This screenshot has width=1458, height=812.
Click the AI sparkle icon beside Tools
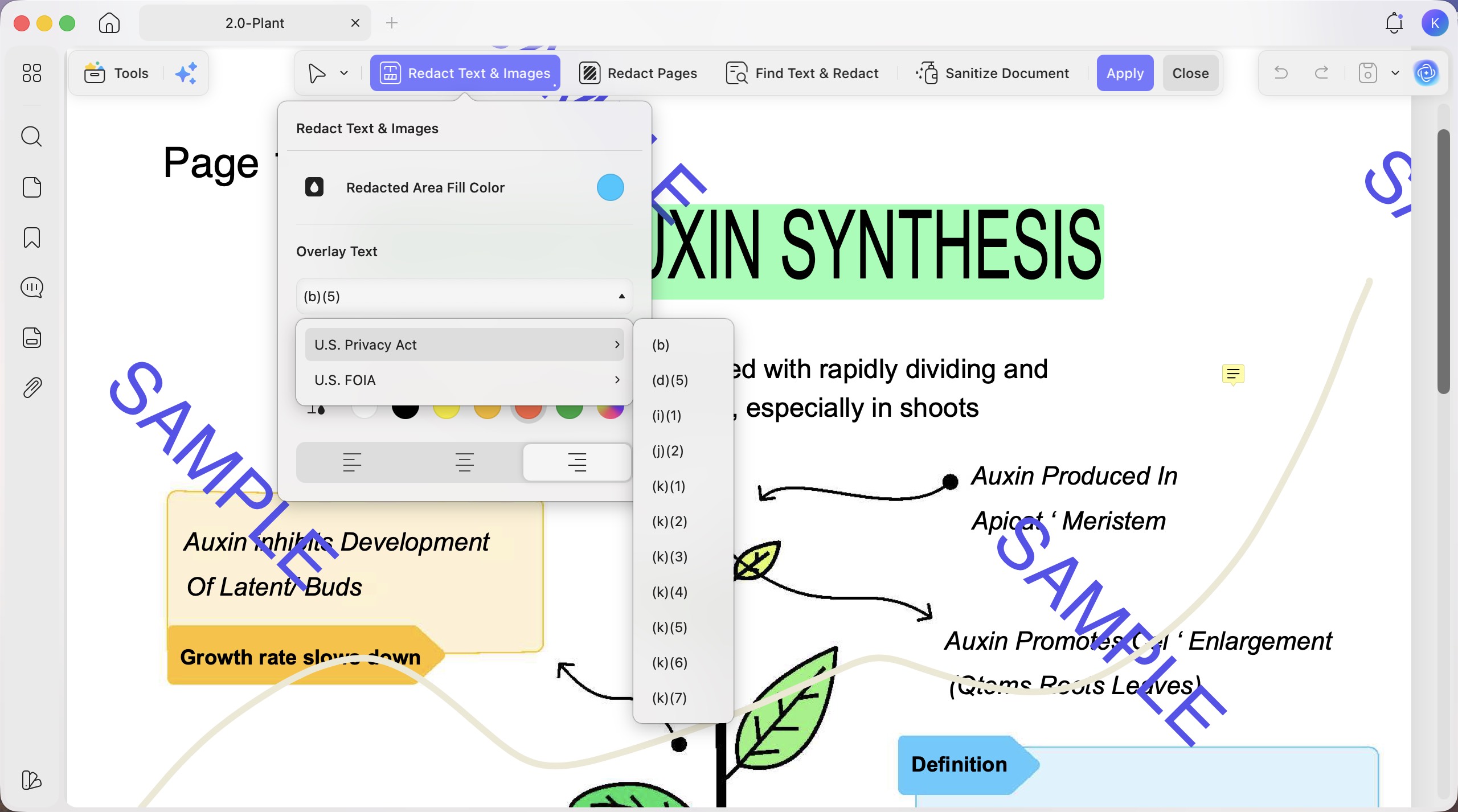(x=186, y=73)
